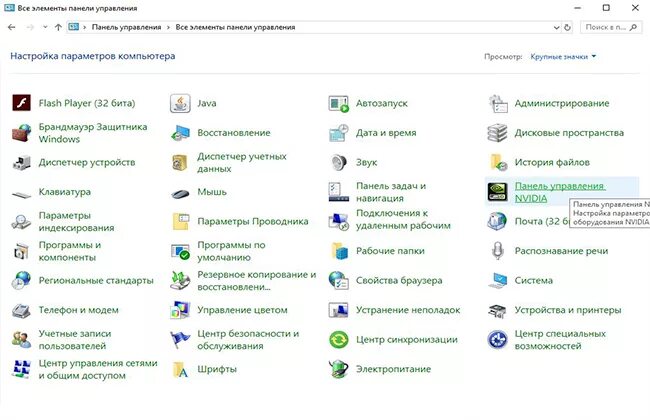
Task: Expand the chevron after Панель управления breadcrumb
Action: coord(168,27)
